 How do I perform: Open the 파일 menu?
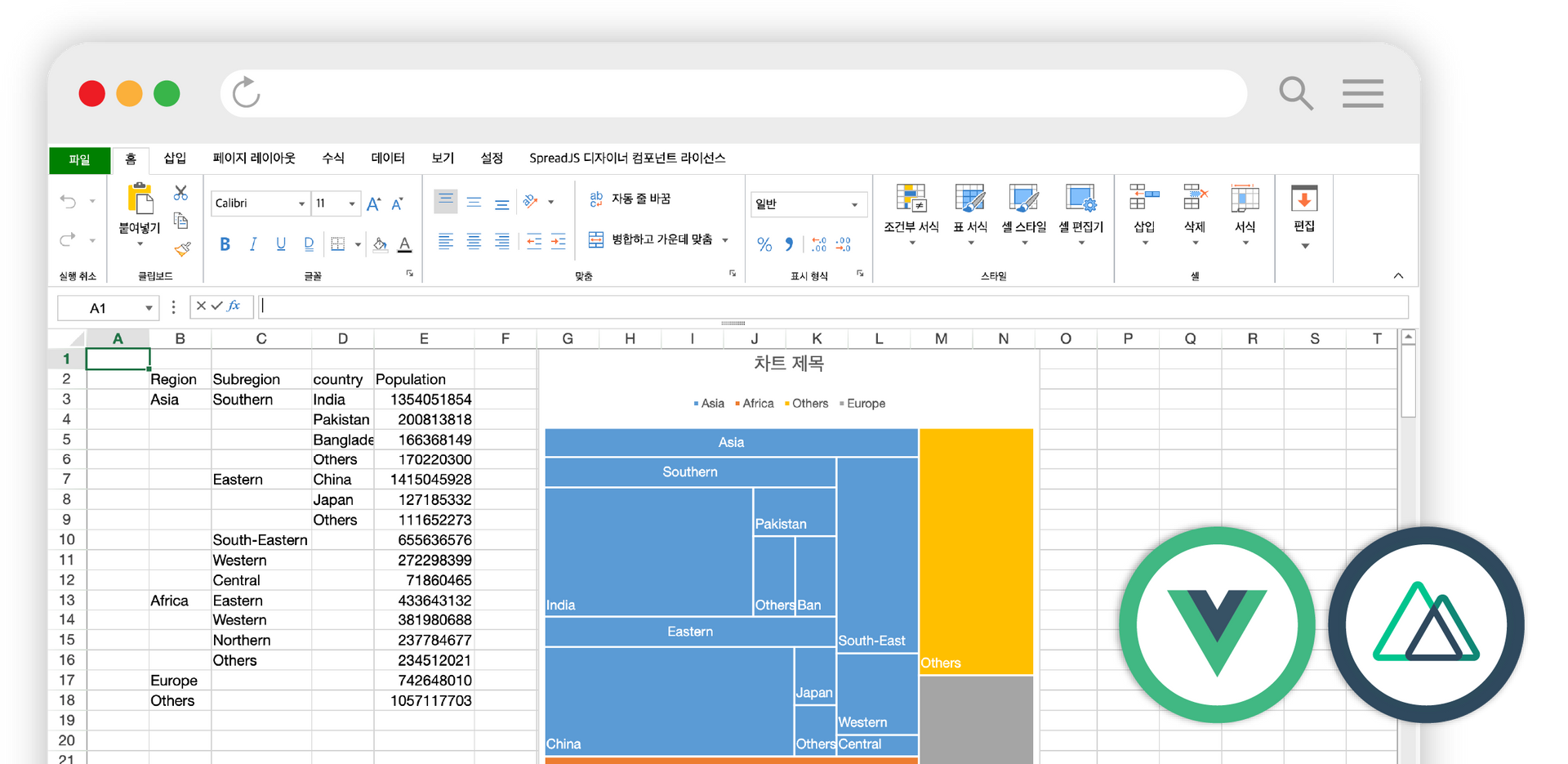tap(79, 160)
